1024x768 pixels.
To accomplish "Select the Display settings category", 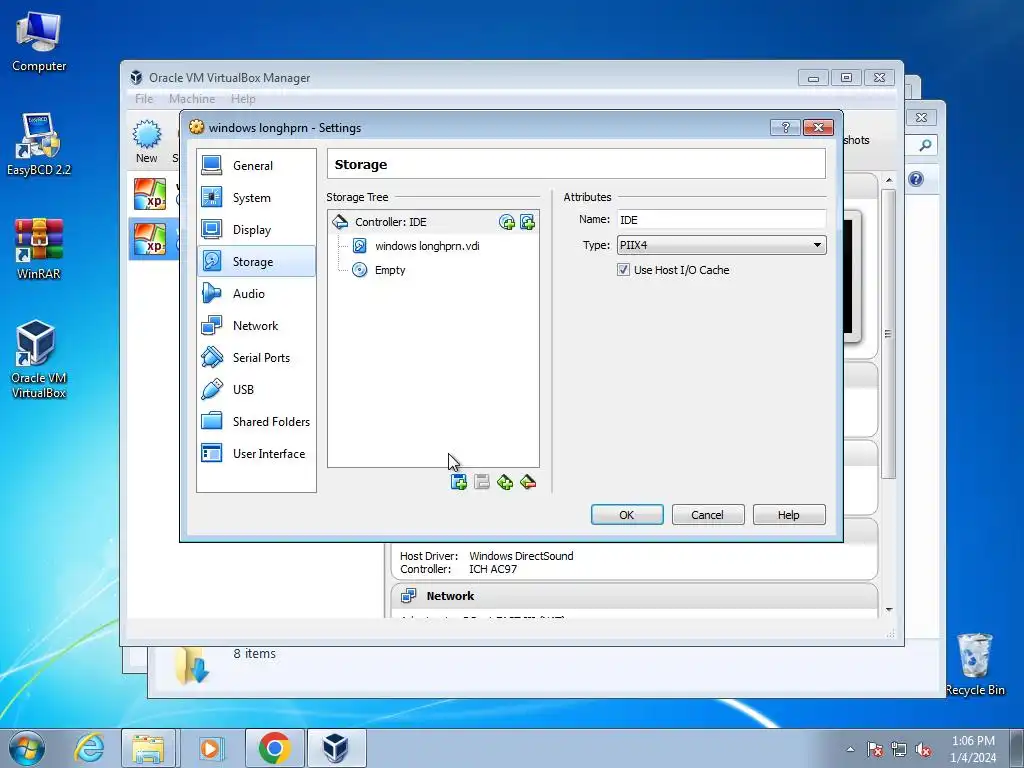I will [x=256, y=229].
